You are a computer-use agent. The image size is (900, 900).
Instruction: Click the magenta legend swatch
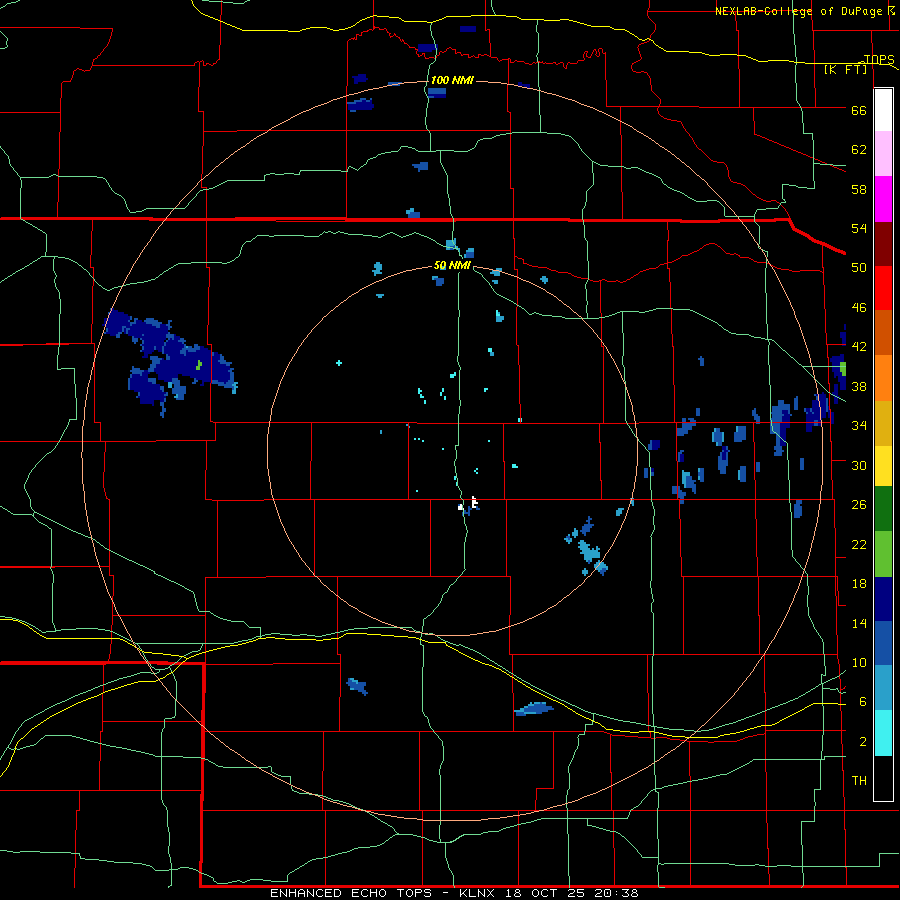(883, 199)
